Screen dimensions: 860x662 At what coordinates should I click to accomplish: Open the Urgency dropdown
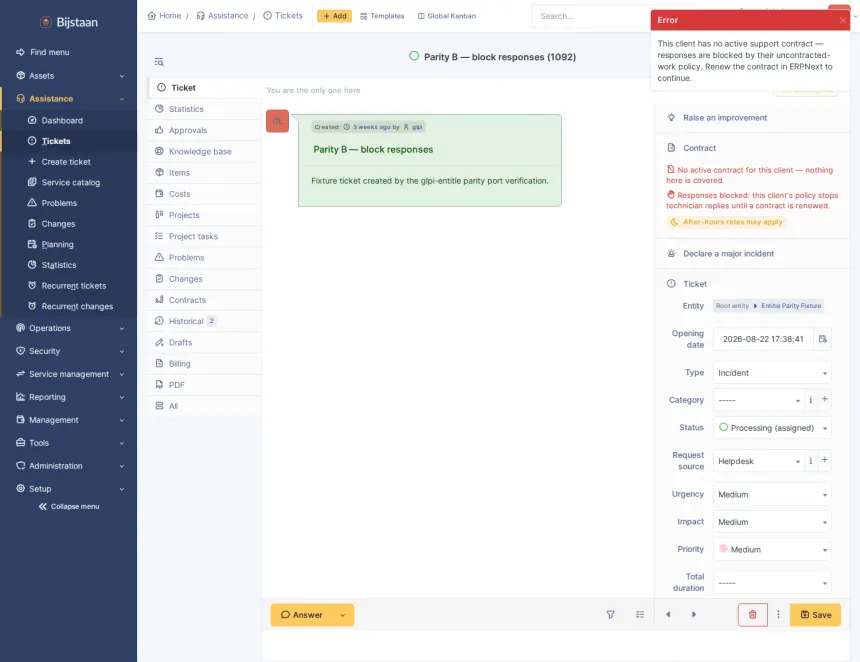(x=772, y=495)
